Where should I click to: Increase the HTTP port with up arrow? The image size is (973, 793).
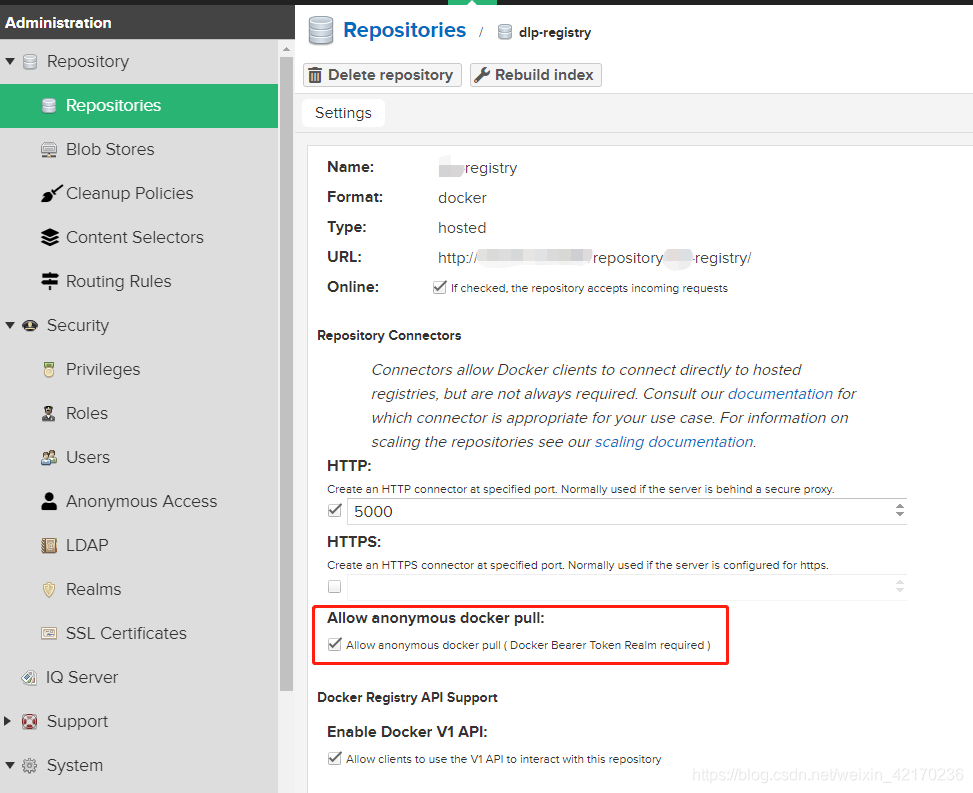pyautogui.click(x=900, y=506)
